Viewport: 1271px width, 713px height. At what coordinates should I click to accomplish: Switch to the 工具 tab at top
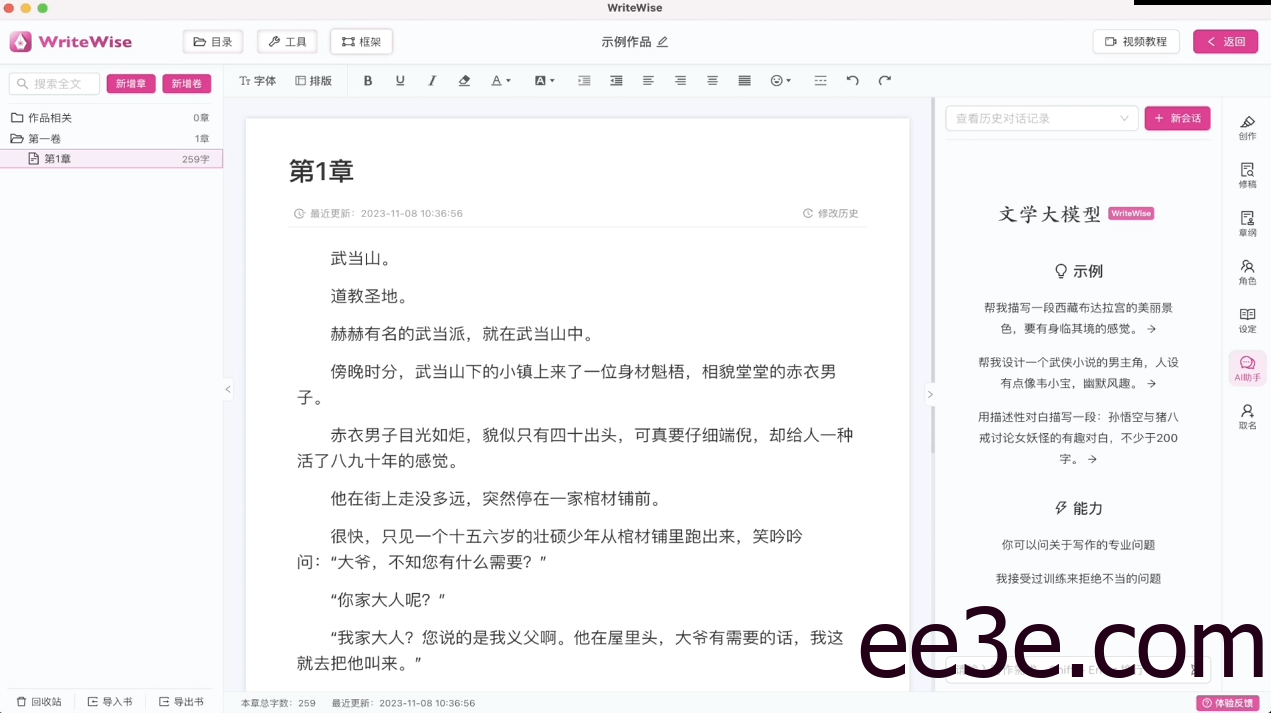(x=287, y=41)
